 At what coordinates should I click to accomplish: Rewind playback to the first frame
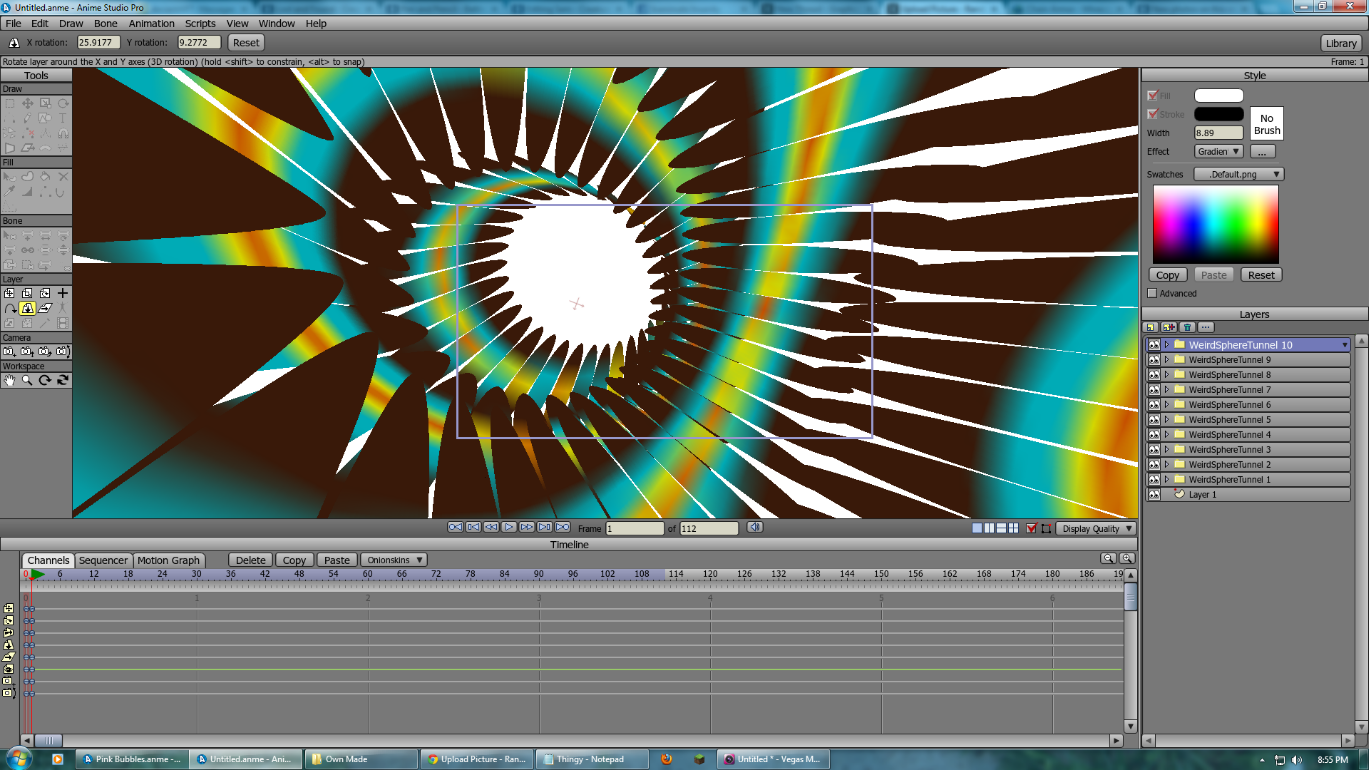[x=455, y=527]
